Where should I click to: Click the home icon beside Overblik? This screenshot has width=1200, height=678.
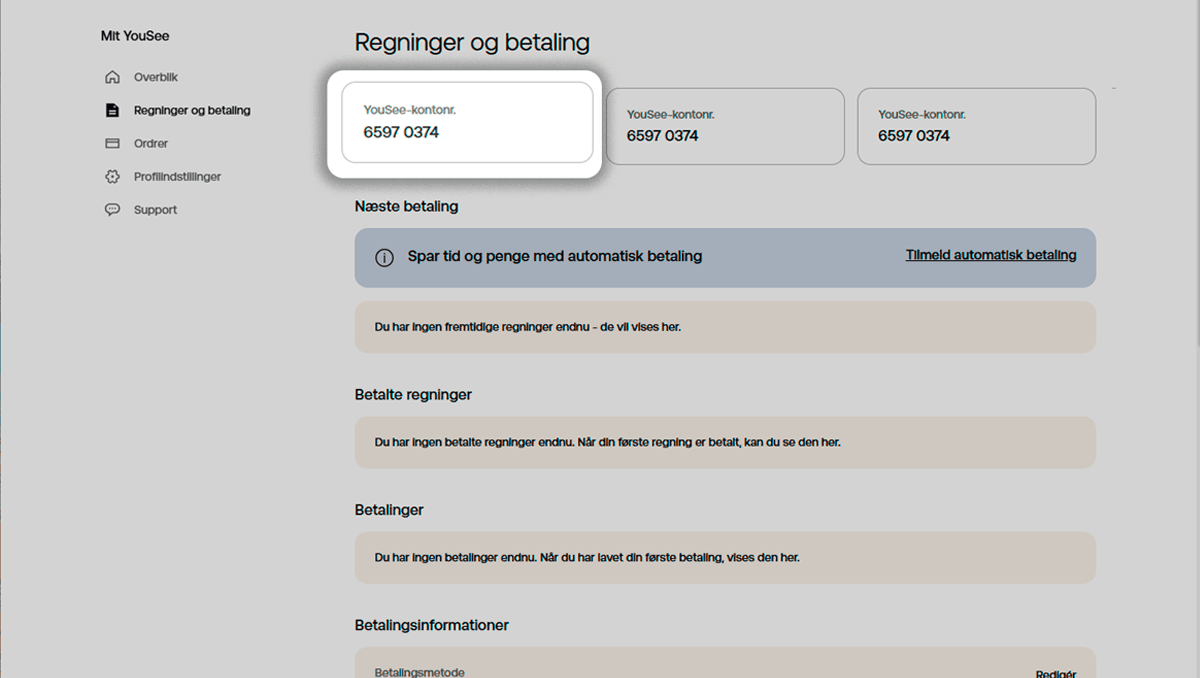(113, 76)
